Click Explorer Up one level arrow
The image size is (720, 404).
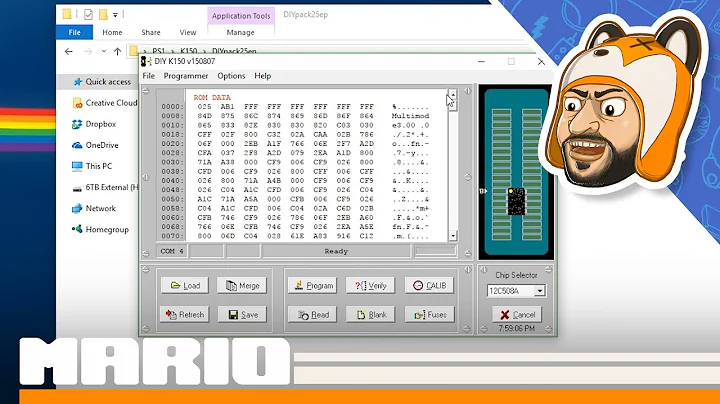[x=118, y=51]
